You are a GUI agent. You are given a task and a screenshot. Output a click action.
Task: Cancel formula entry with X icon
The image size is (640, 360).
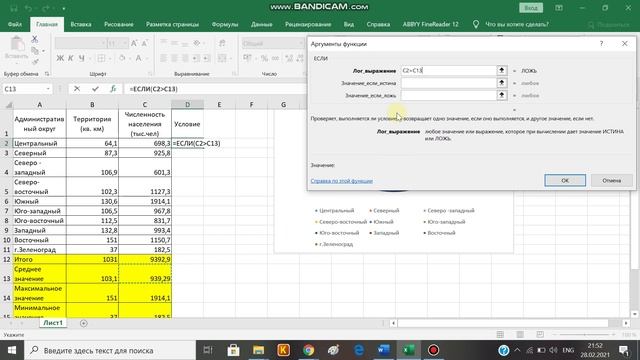(77, 89)
